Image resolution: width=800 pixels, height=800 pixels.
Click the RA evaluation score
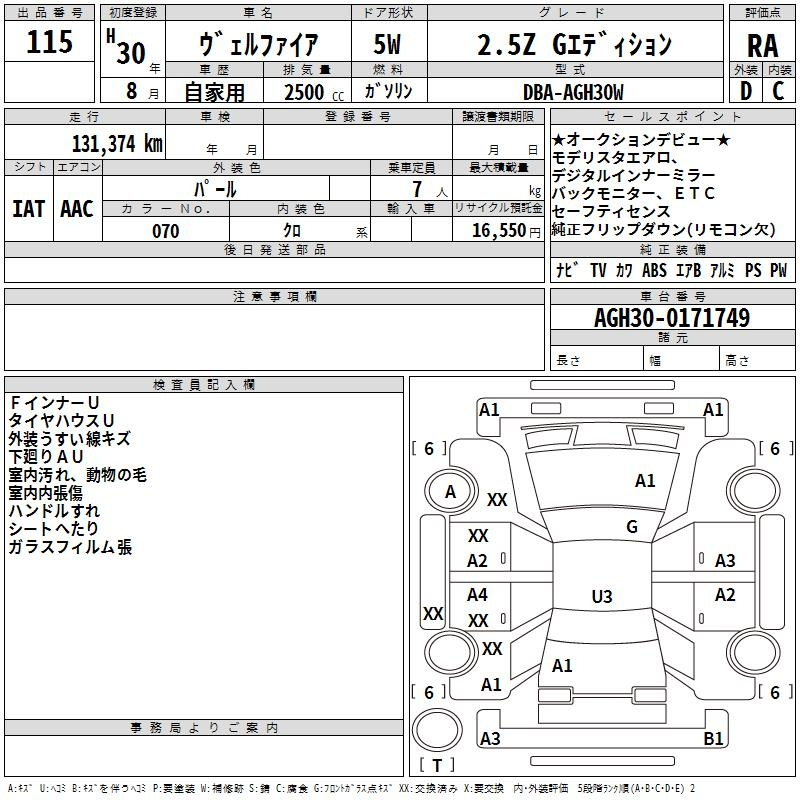[x=762, y=44]
